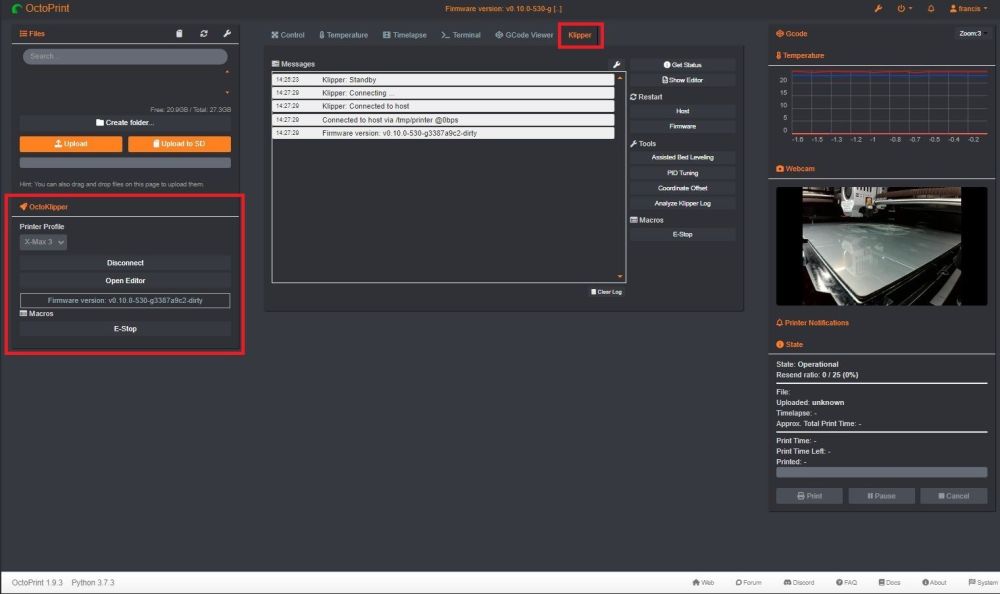The height and width of the screenshot is (594, 1000).
Task: Collapse the Temperature sidebar section
Action: click(x=800, y=56)
